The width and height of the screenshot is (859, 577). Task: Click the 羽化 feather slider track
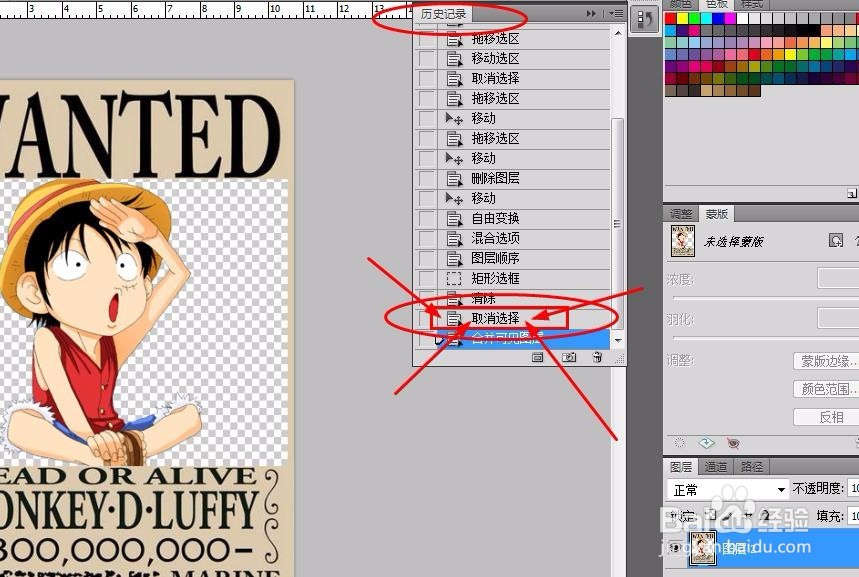click(766, 338)
